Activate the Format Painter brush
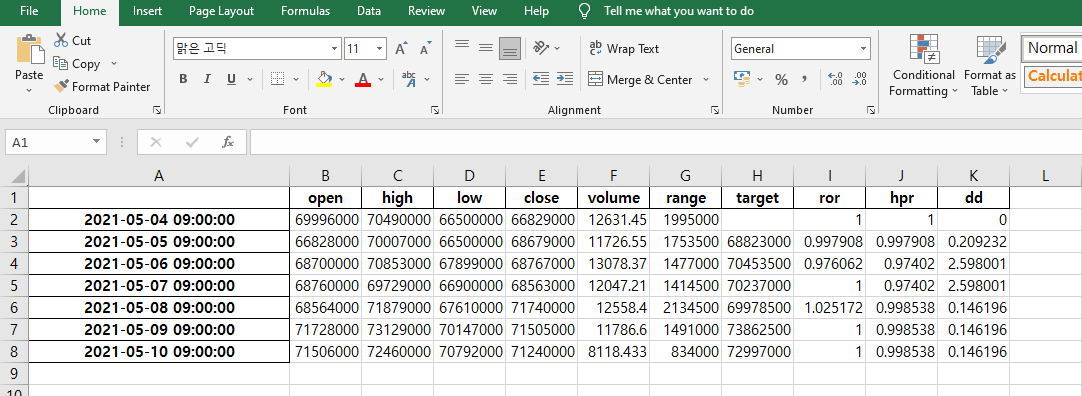This screenshot has width=1082, height=396. [x=102, y=86]
